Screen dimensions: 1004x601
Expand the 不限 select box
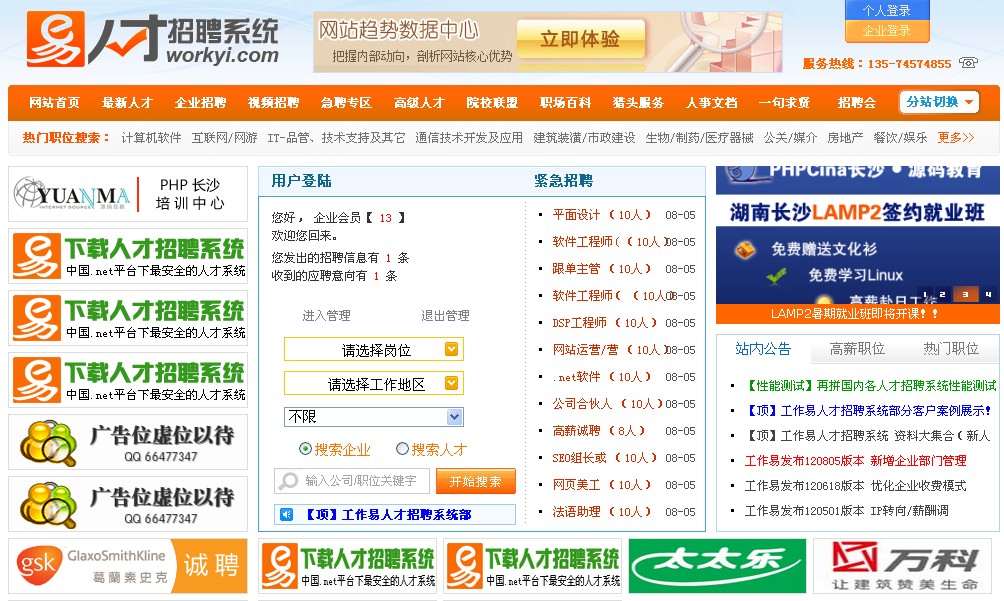tap(373, 417)
